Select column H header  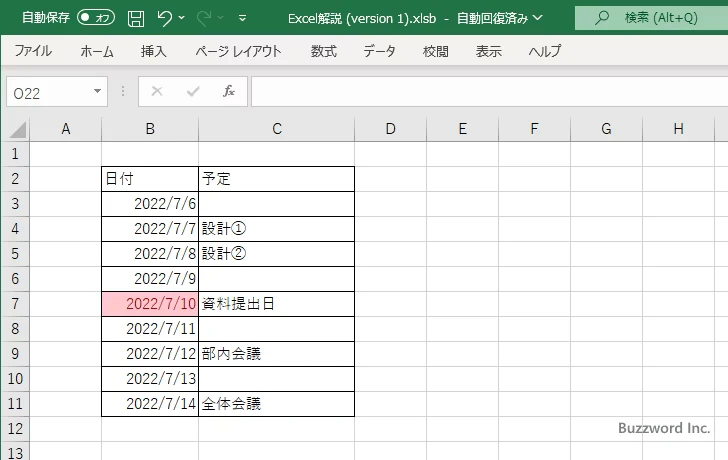point(678,129)
